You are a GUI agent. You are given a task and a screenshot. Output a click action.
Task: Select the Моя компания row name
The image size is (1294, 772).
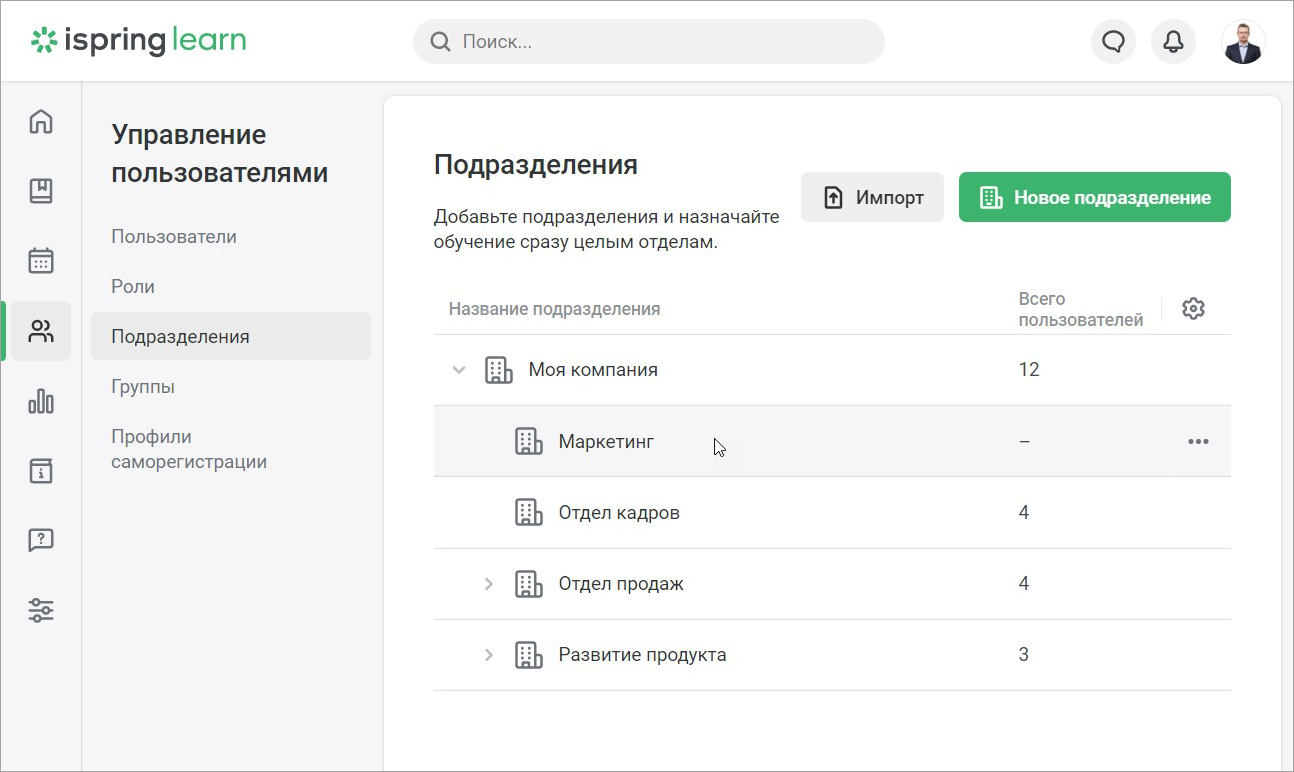click(x=593, y=370)
